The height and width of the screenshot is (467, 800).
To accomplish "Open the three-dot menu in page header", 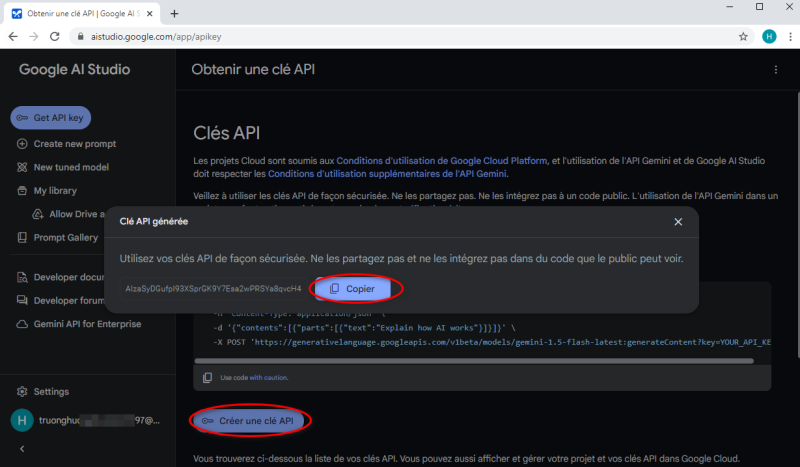I will coord(776,70).
